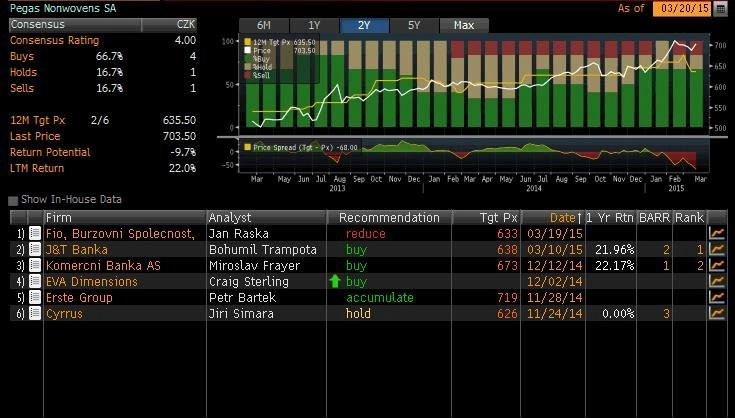Open the chart icon in Cyrrus row
This screenshot has width=735, height=418.
(717, 313)
